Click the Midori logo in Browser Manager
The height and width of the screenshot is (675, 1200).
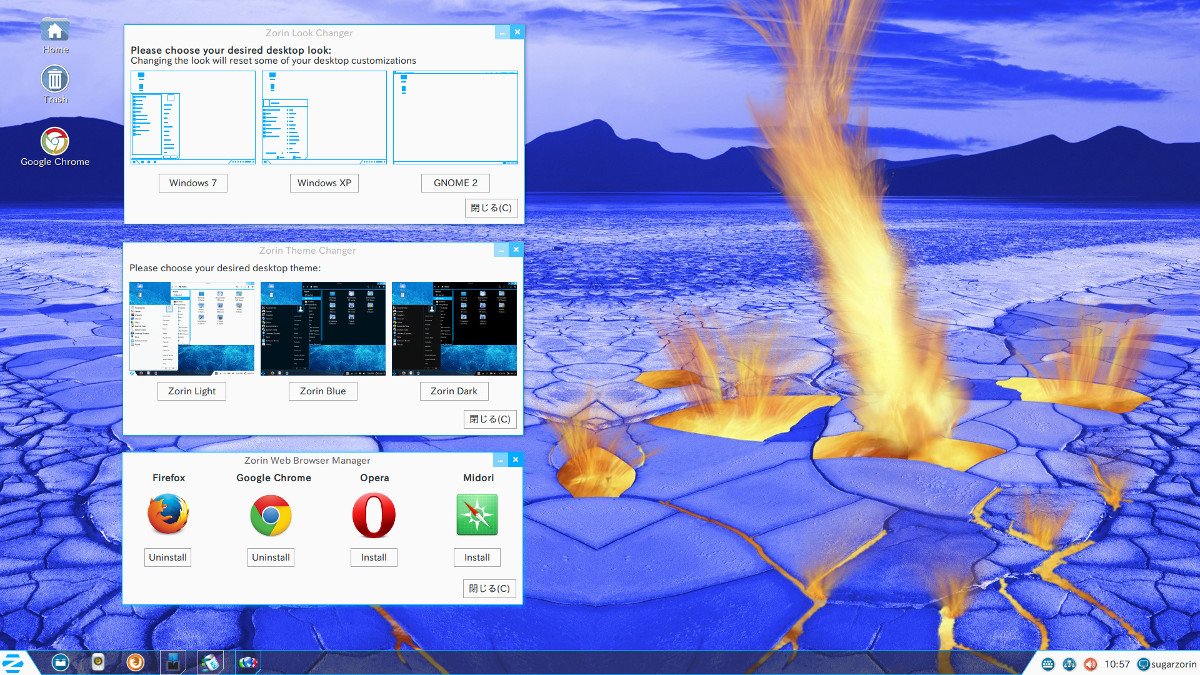pyautogui.click(x=477, y=515)
